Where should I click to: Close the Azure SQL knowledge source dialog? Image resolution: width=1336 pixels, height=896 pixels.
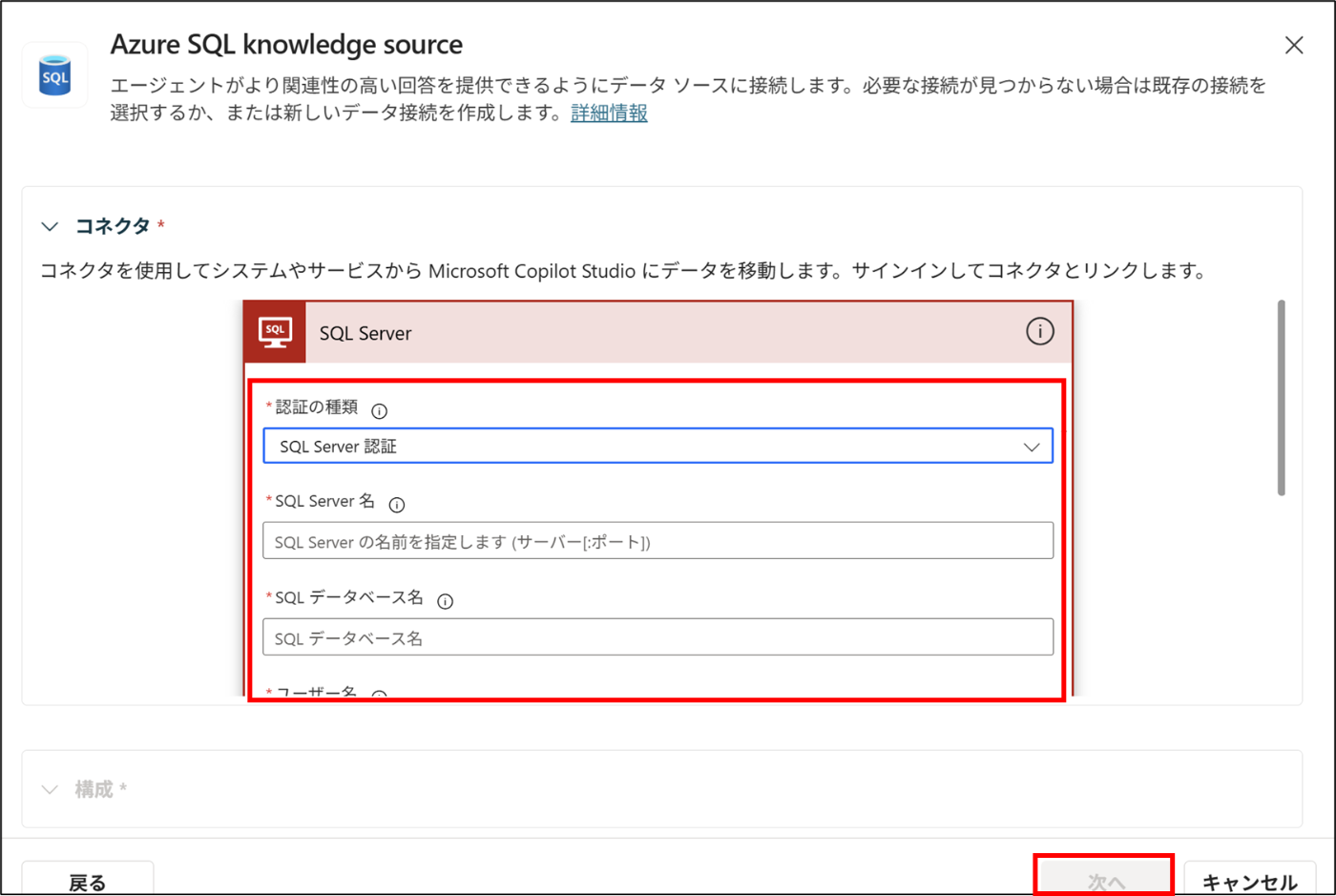1294,45
